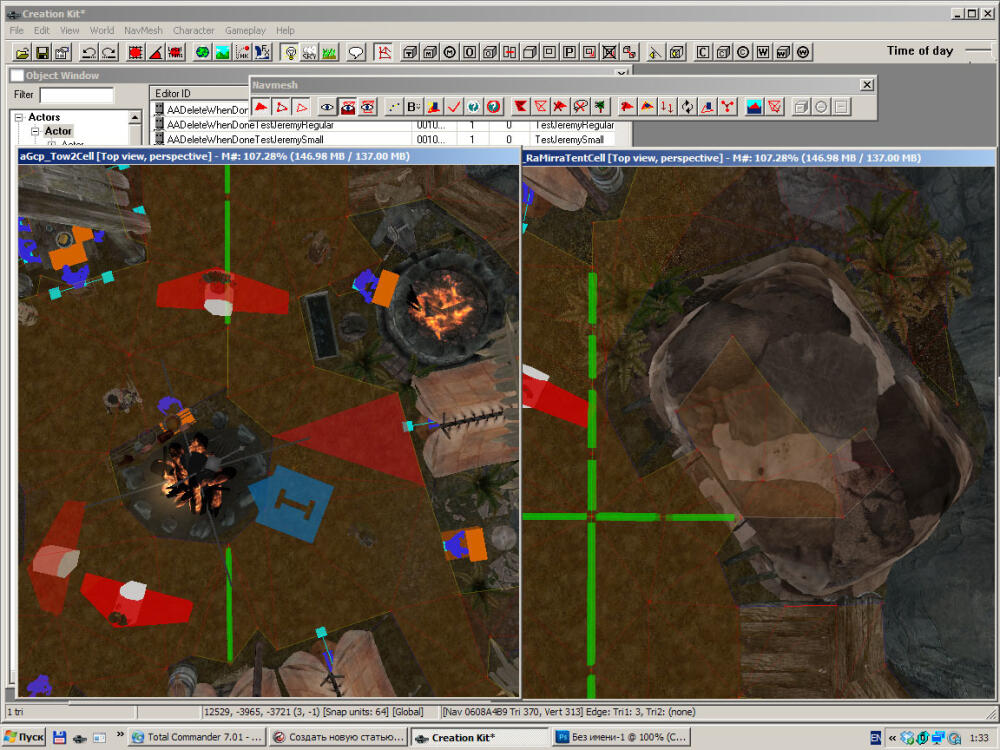This screenshot has height=750, width=1000.
Task: Open the NavMesh menu
Action: (143, 30)
